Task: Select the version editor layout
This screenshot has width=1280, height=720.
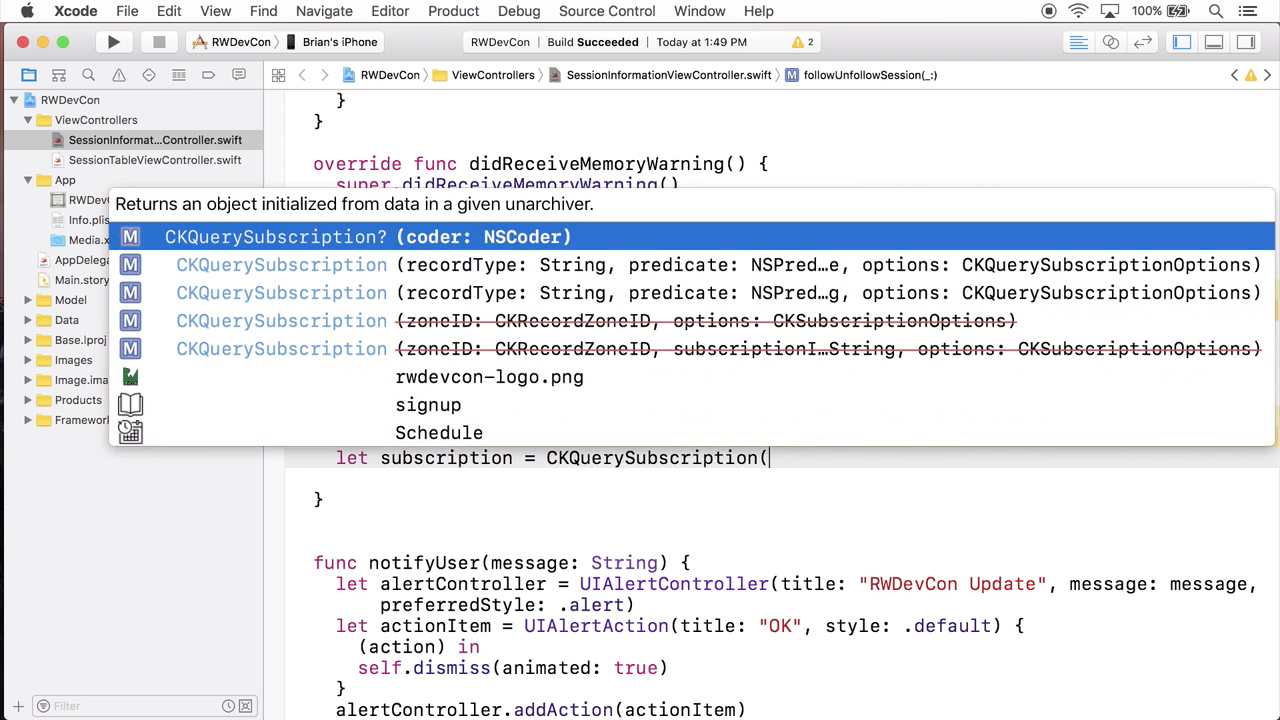Action: pos(1143,42)
